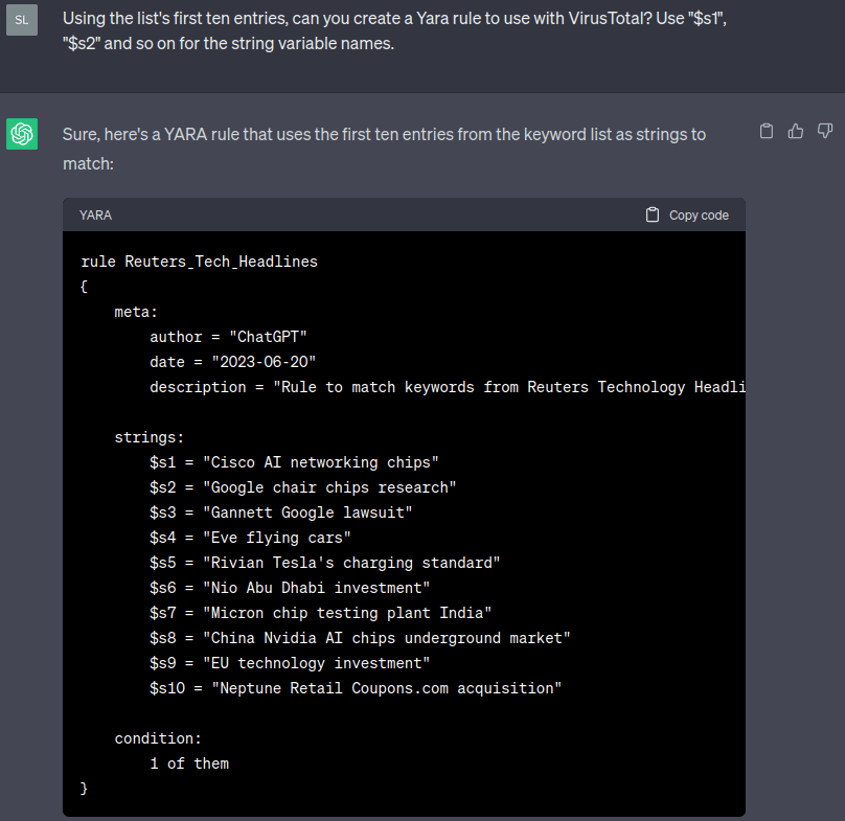Click the $s1 Cisco AI networking chips string
This screenshot has height=821, width=845.
(294, 462)
